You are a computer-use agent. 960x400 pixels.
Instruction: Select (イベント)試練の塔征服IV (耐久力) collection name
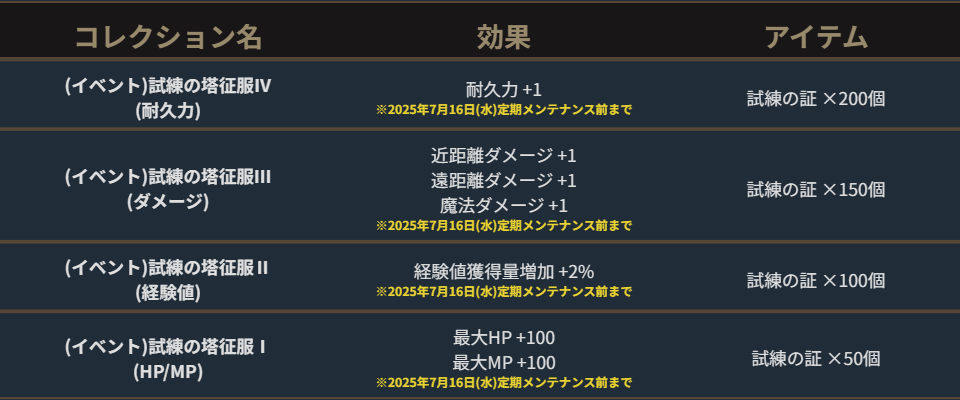pyautogui.click(x=168, y=98)
